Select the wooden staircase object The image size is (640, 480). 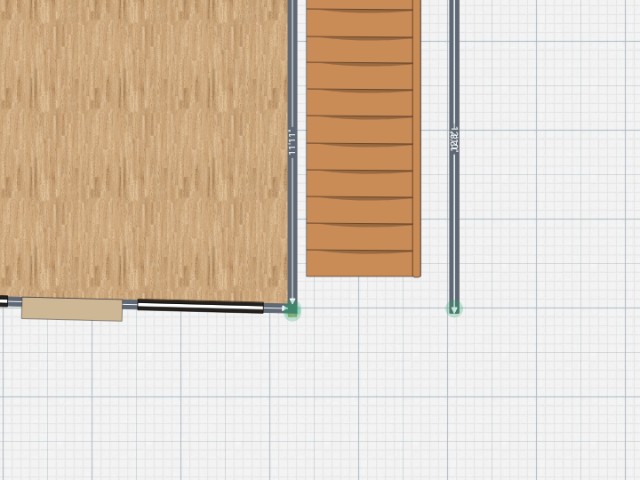(x=360, y=140)
